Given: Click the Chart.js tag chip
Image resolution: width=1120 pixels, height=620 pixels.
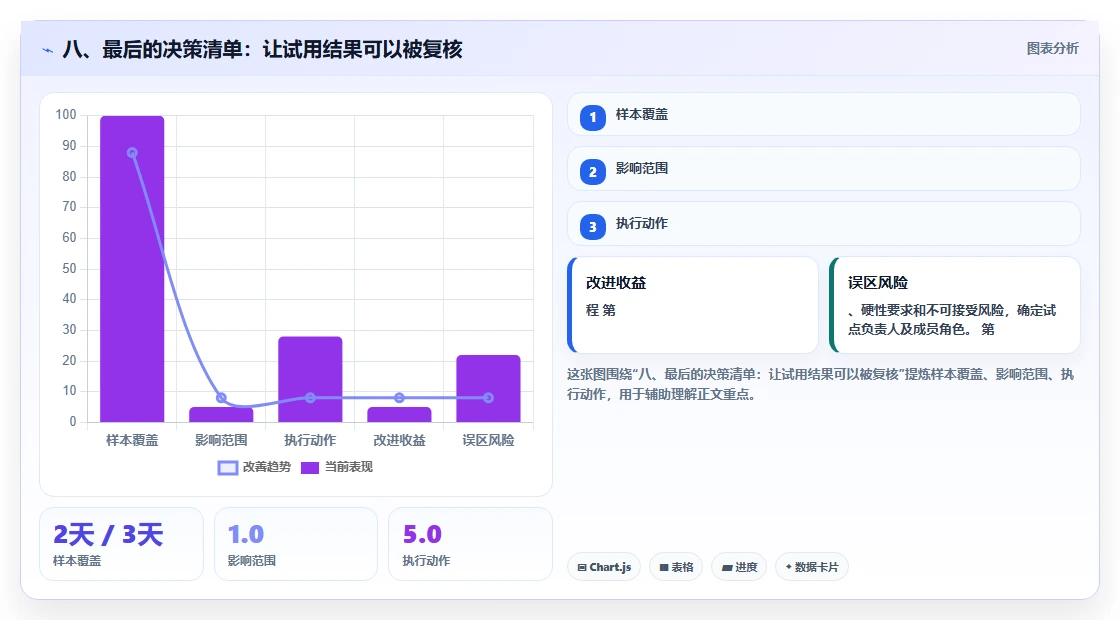Looking at the screenshot, I should coord(604,567).
